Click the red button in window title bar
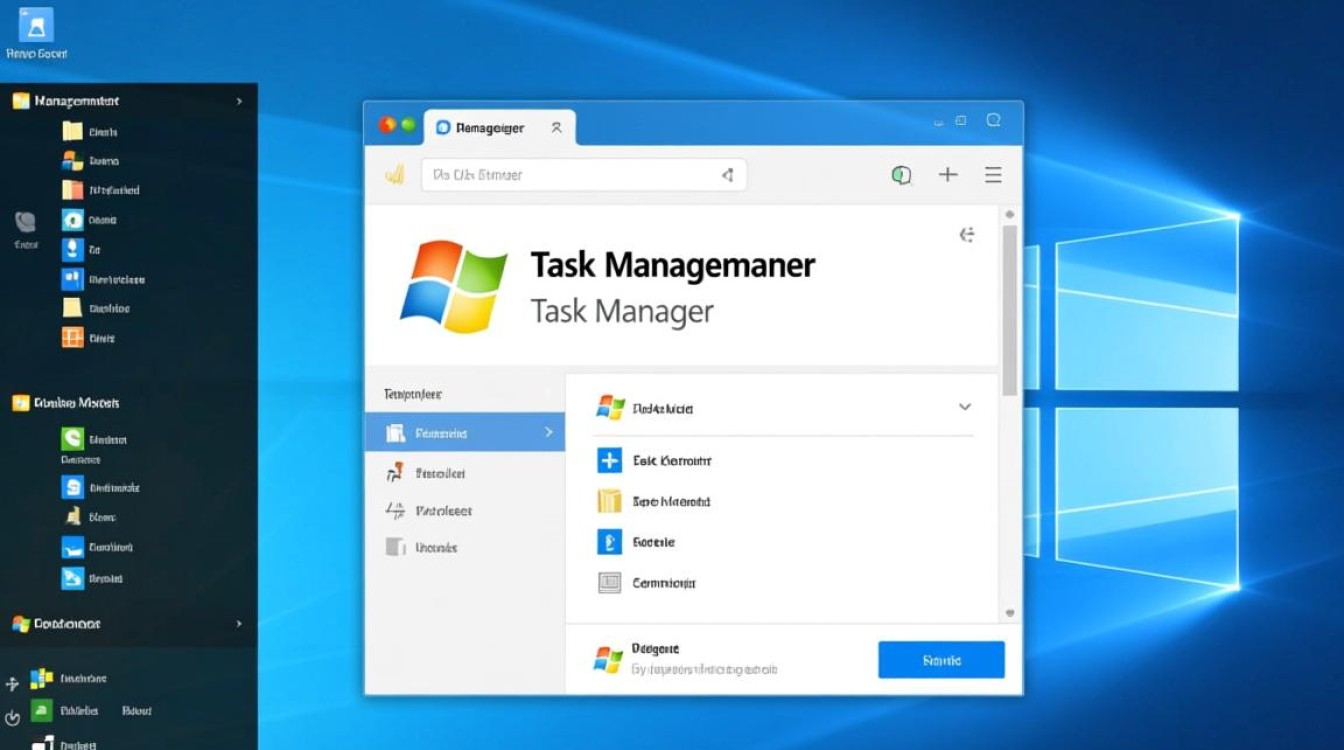The height and width of the screenshot is (750, 1344). 388,125
